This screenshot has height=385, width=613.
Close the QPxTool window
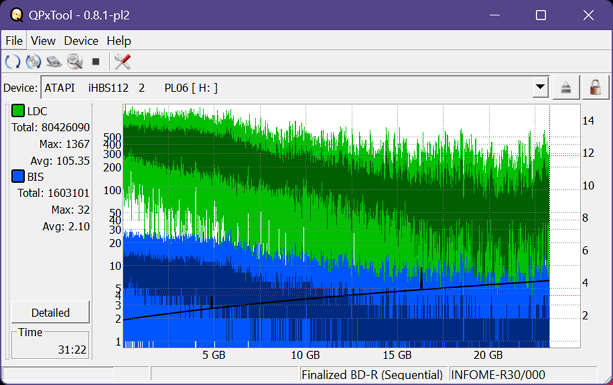click(588, 15)
